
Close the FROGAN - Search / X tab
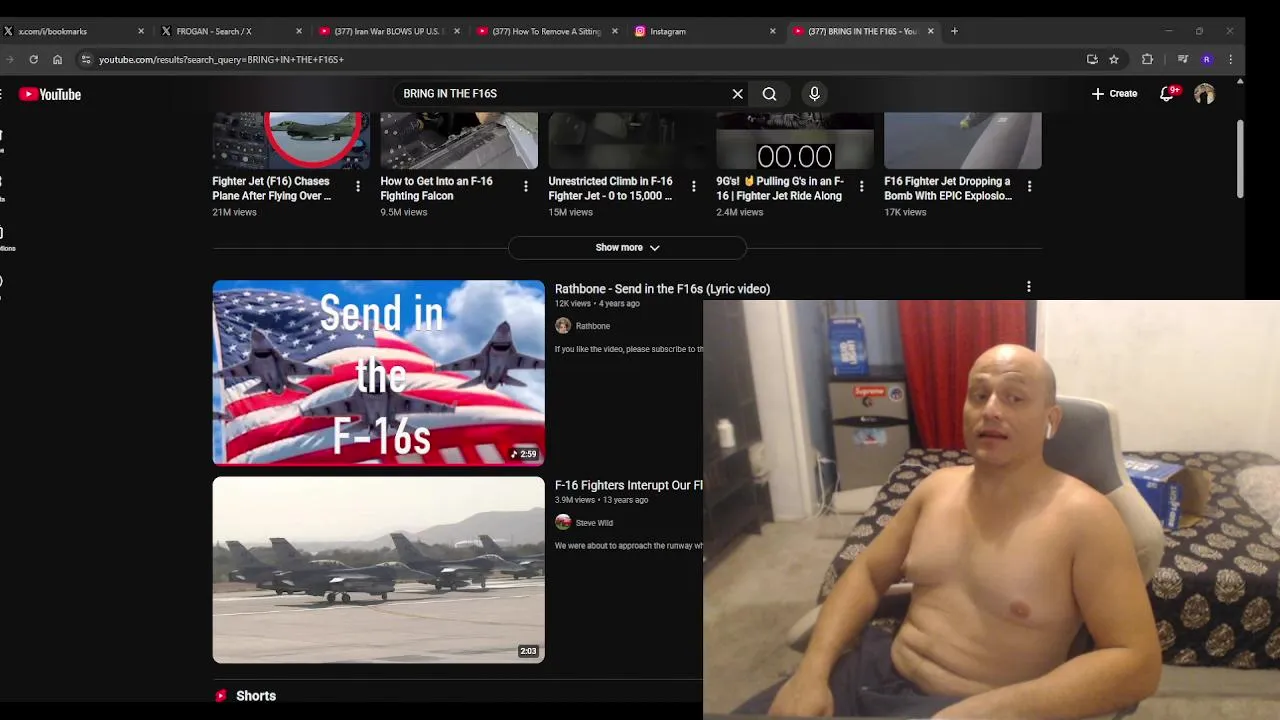pyautogui.click(x=299, y=31)
